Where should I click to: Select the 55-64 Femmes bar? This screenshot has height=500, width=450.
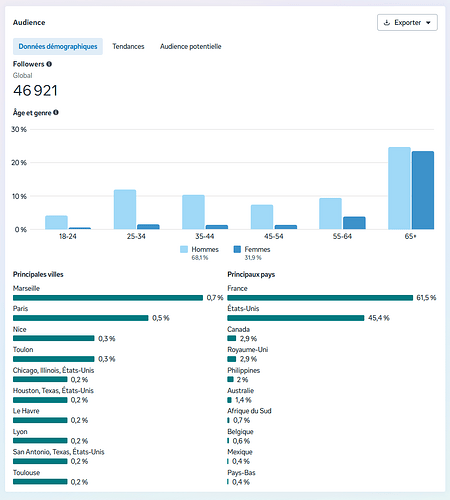pyautogui.click(x=354, y=223)
